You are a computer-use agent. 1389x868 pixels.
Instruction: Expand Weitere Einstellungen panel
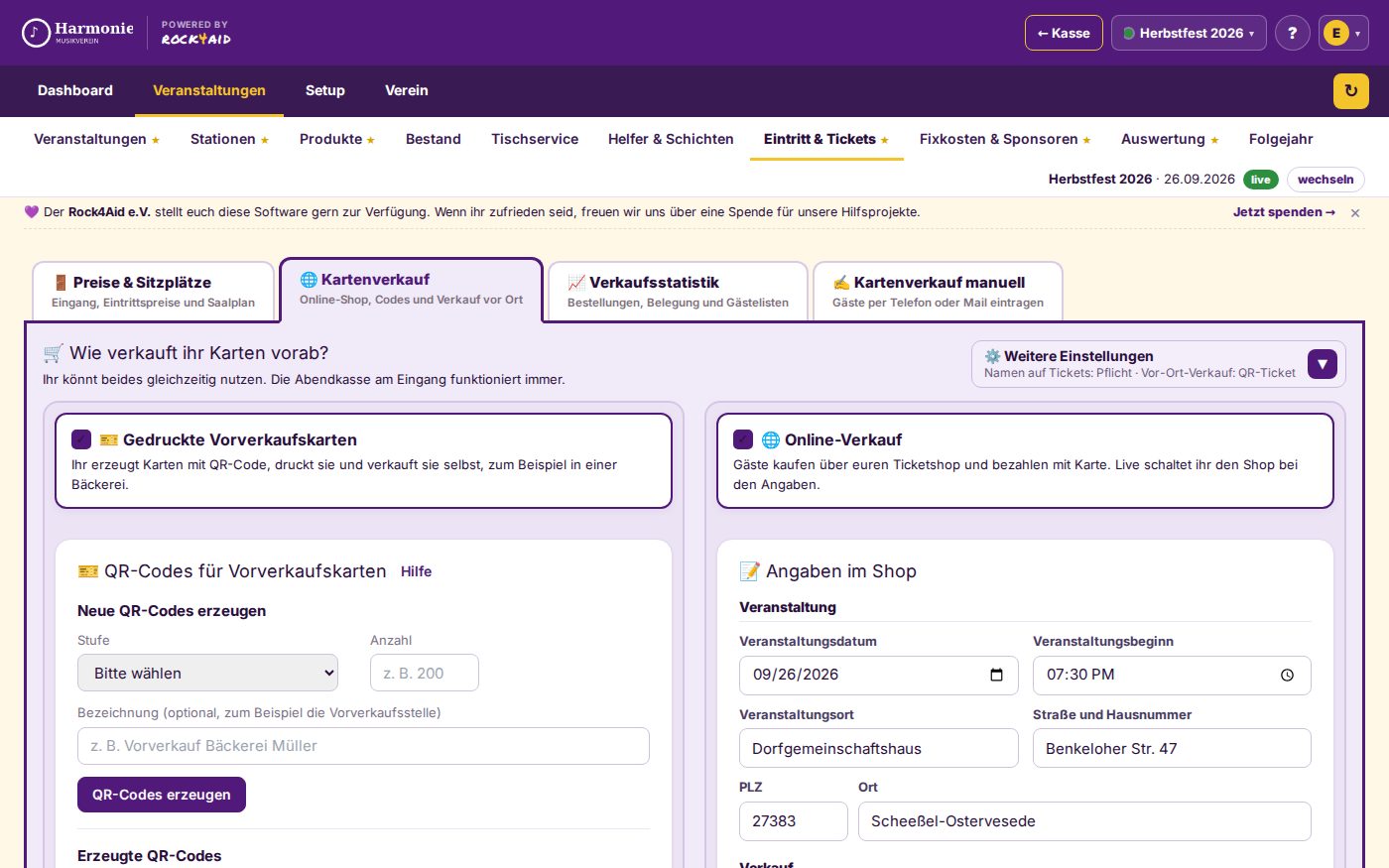click(x=1322, y=364)
